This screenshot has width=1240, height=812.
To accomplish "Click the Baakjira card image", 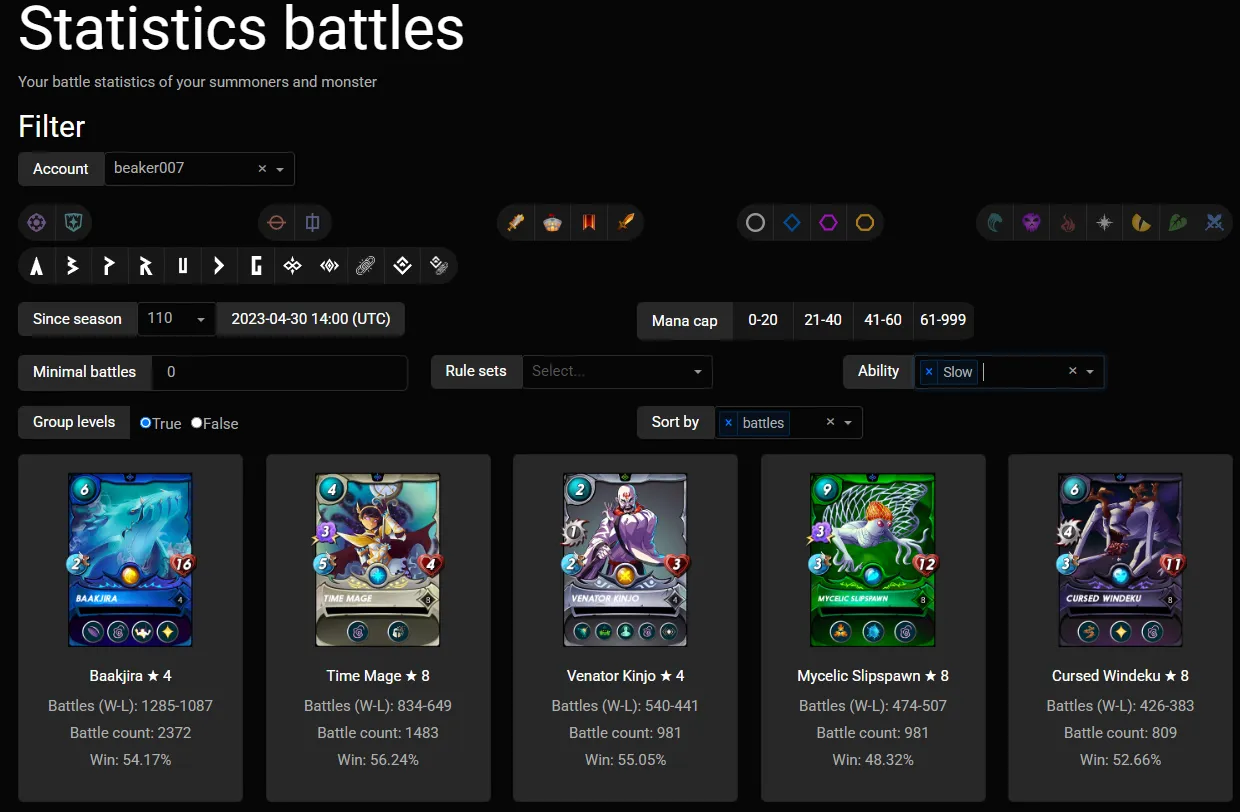I will [x=131, y=560].
